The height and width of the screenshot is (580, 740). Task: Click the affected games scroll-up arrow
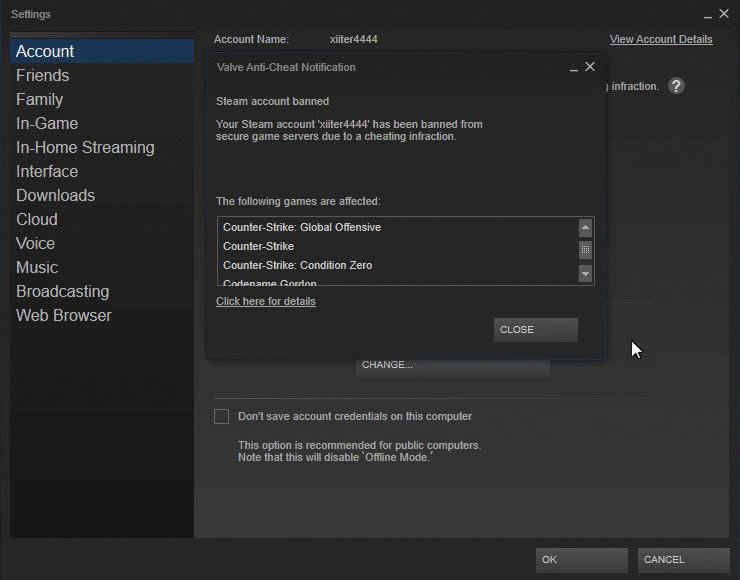585,228
